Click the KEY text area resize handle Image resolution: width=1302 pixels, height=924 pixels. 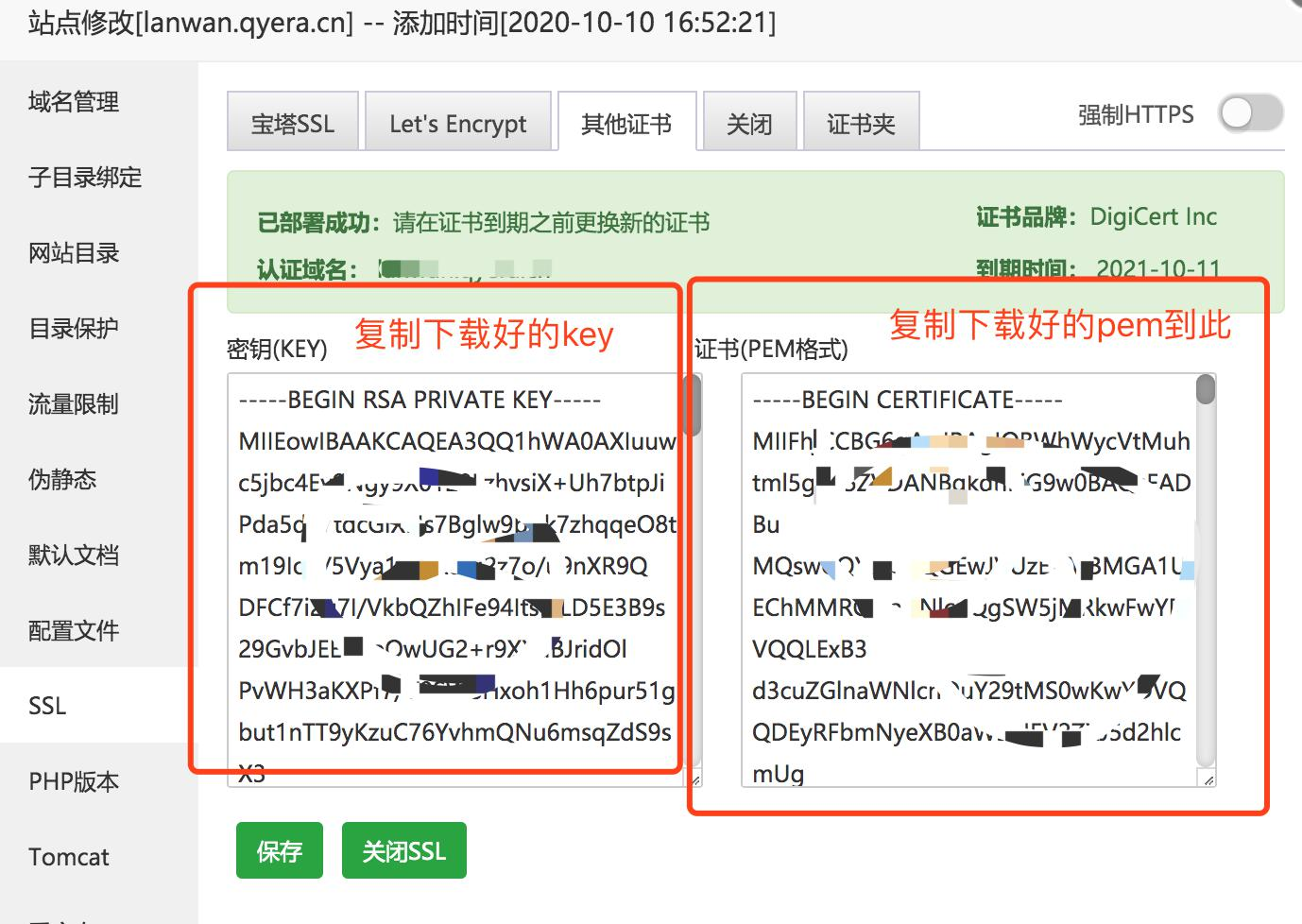696,779
